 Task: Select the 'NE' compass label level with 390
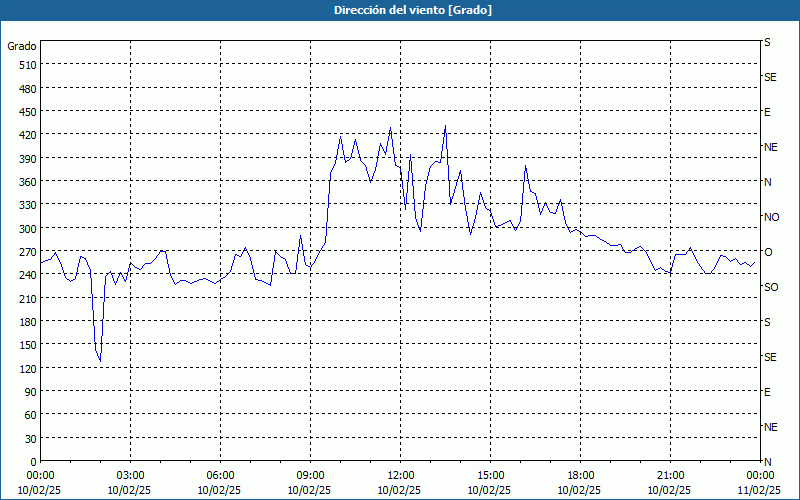[x=771, y=147]
